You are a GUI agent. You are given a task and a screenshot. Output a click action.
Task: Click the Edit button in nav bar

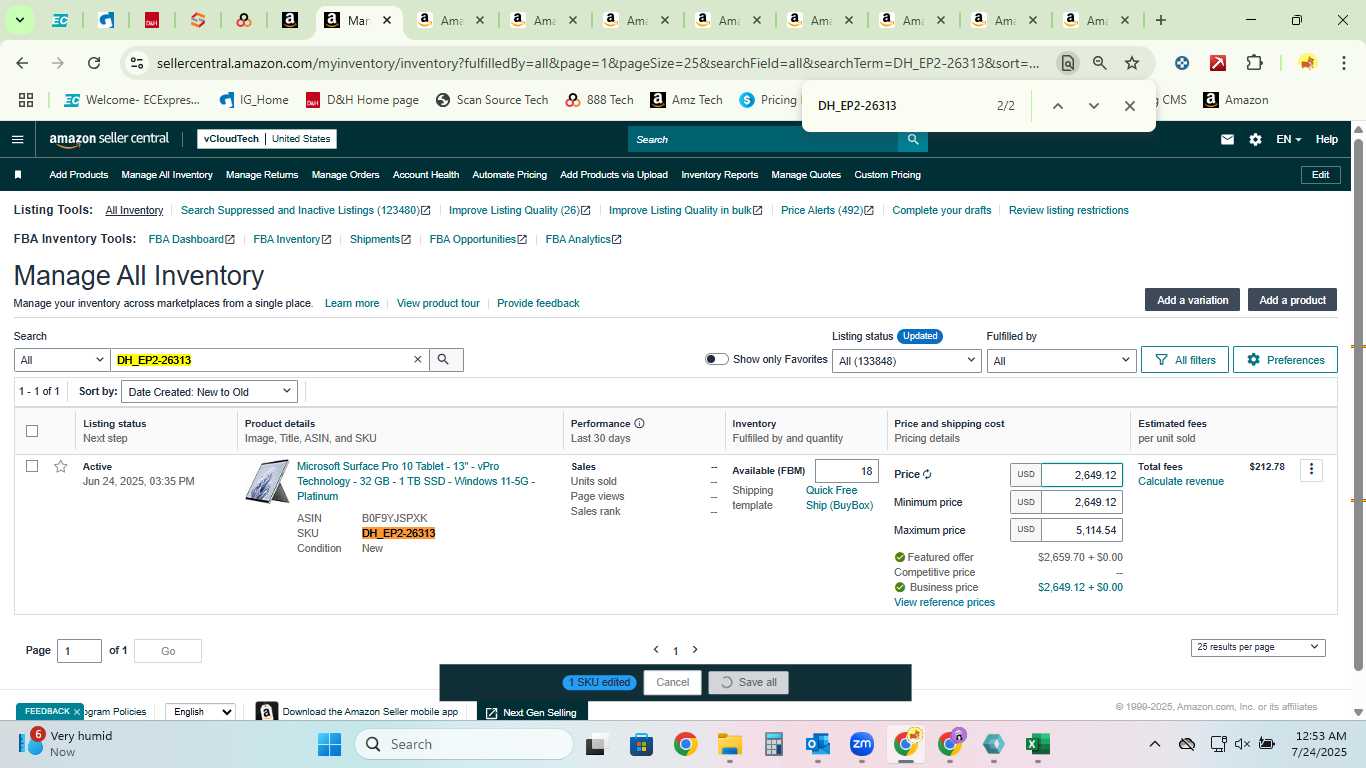tap(1320, 175)
